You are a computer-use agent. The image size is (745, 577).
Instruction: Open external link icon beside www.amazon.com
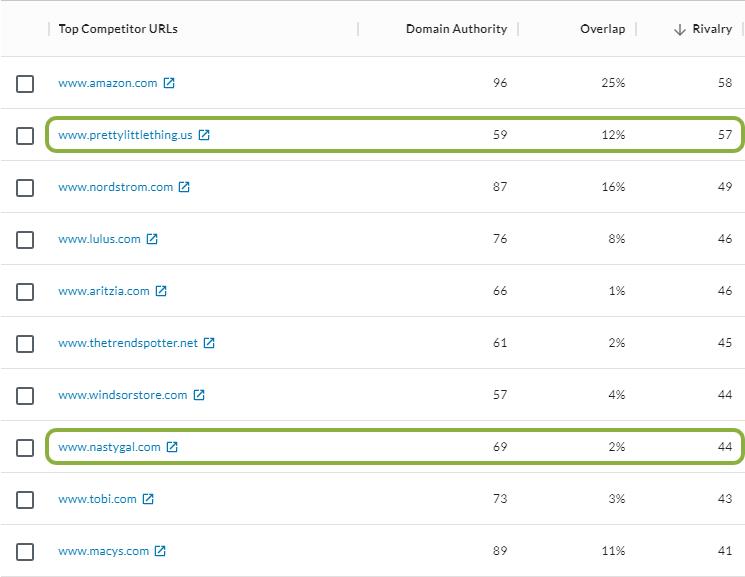tap(169, 83)
